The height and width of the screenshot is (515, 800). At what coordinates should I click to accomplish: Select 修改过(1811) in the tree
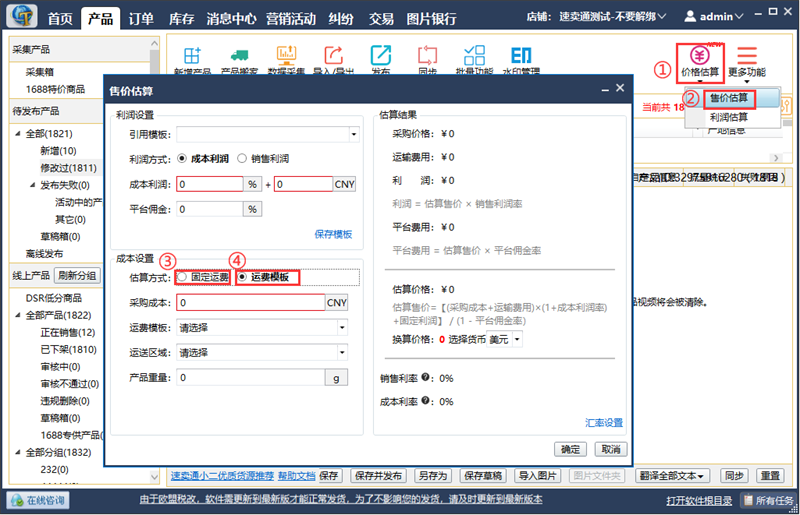pos(68,168)
